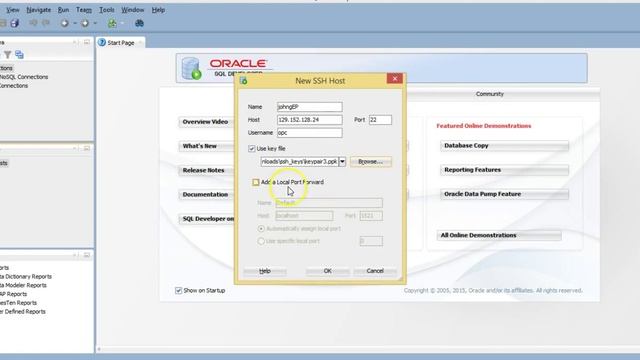Confirm the dialog with OK

point(327,271)
